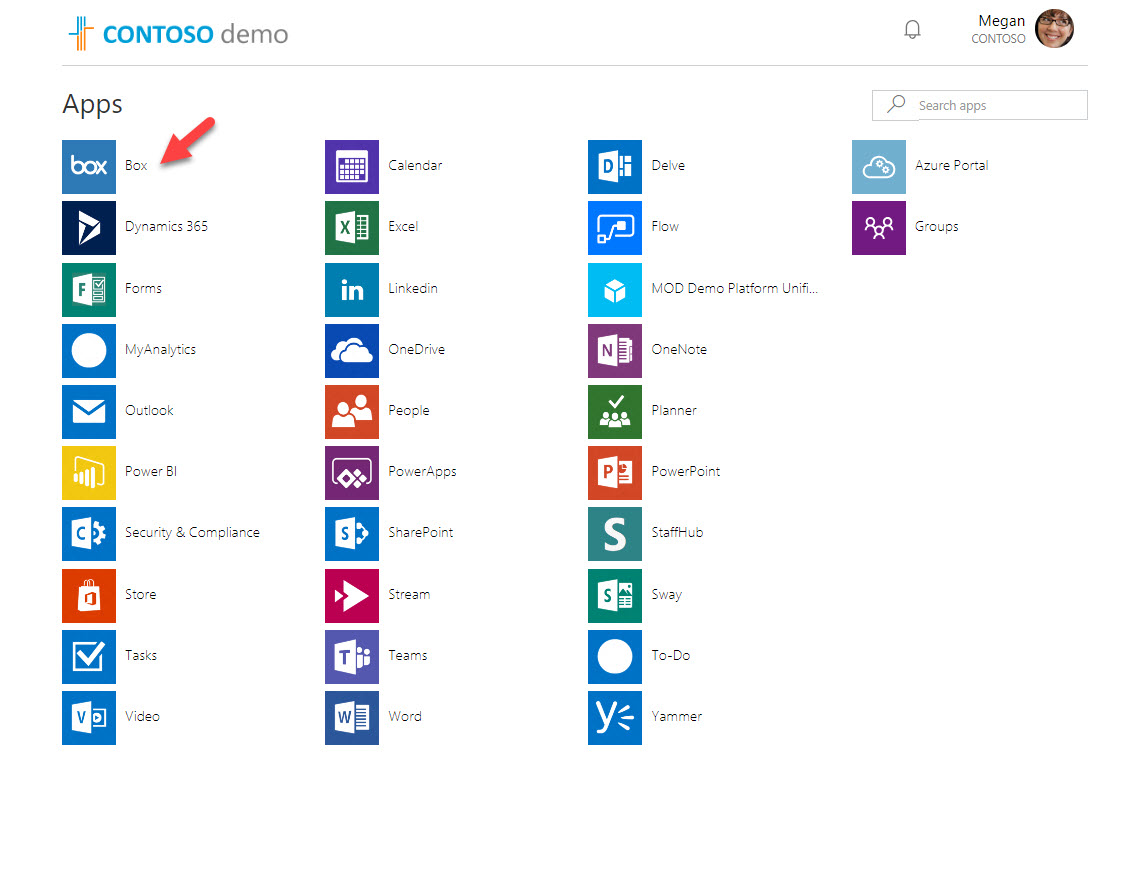This screenshot has width=1132, height=889.
Task: Click the OneDrive cloud icon
Action: coord(352,351)
